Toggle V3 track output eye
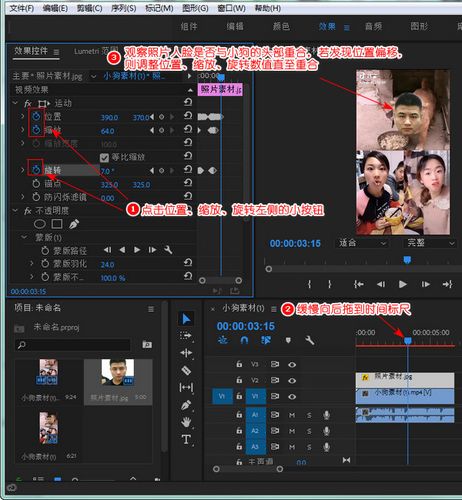Image resolution: width=462 pixels, height=500 pixels. [x=292, y=364]
